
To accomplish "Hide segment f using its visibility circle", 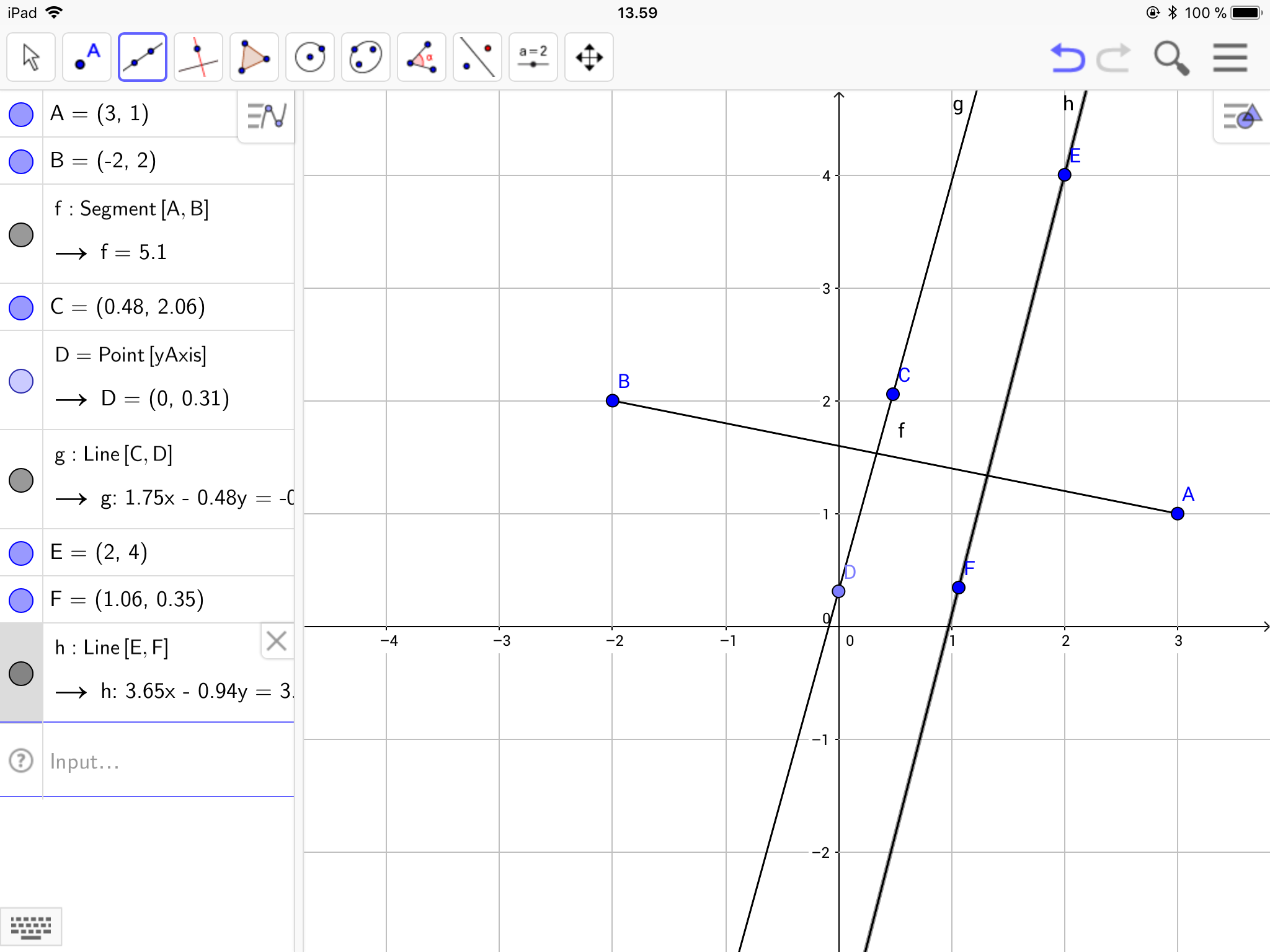I will click(21, 235).
